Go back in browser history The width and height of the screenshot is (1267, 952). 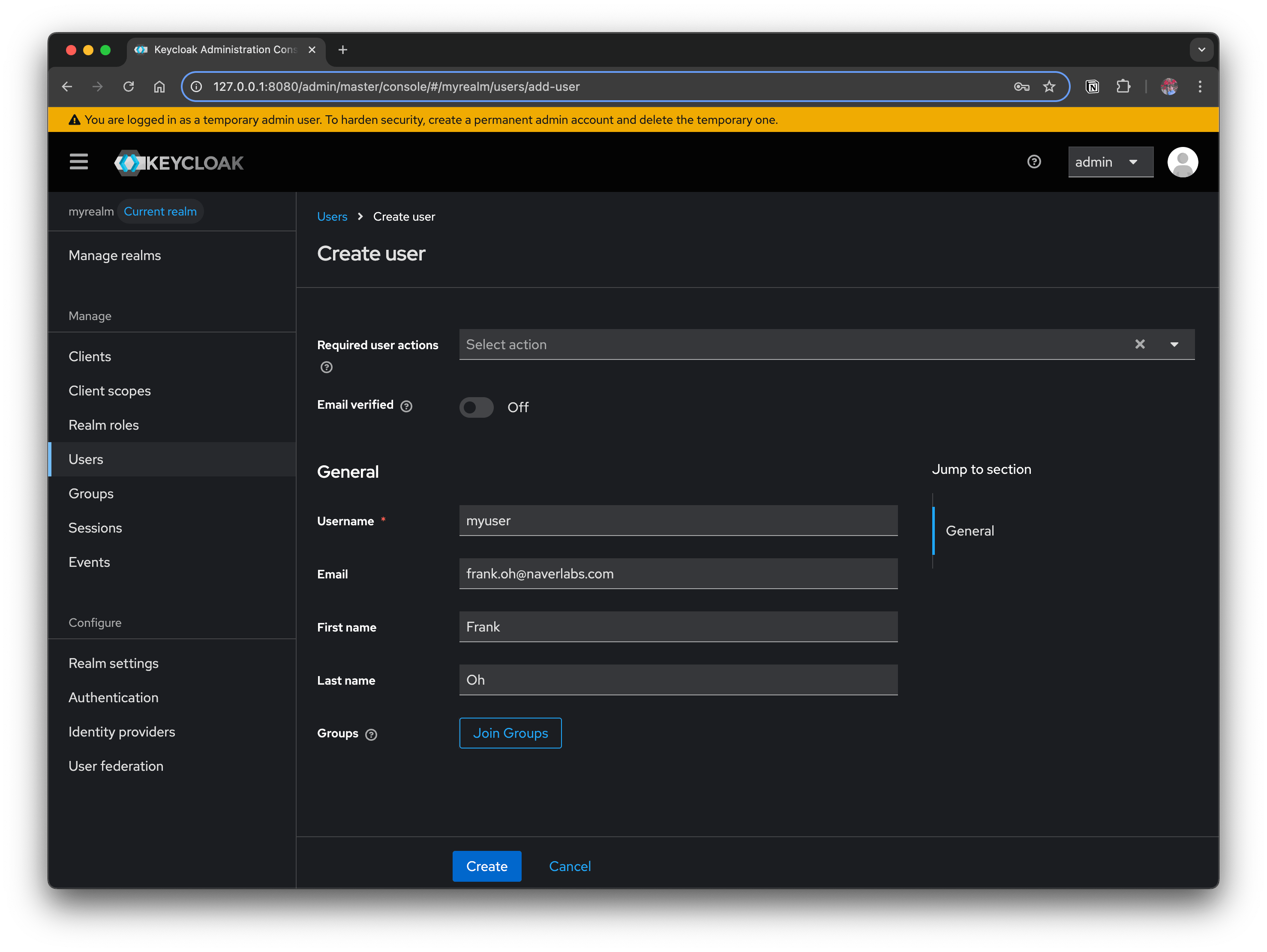tap(67, 87)
